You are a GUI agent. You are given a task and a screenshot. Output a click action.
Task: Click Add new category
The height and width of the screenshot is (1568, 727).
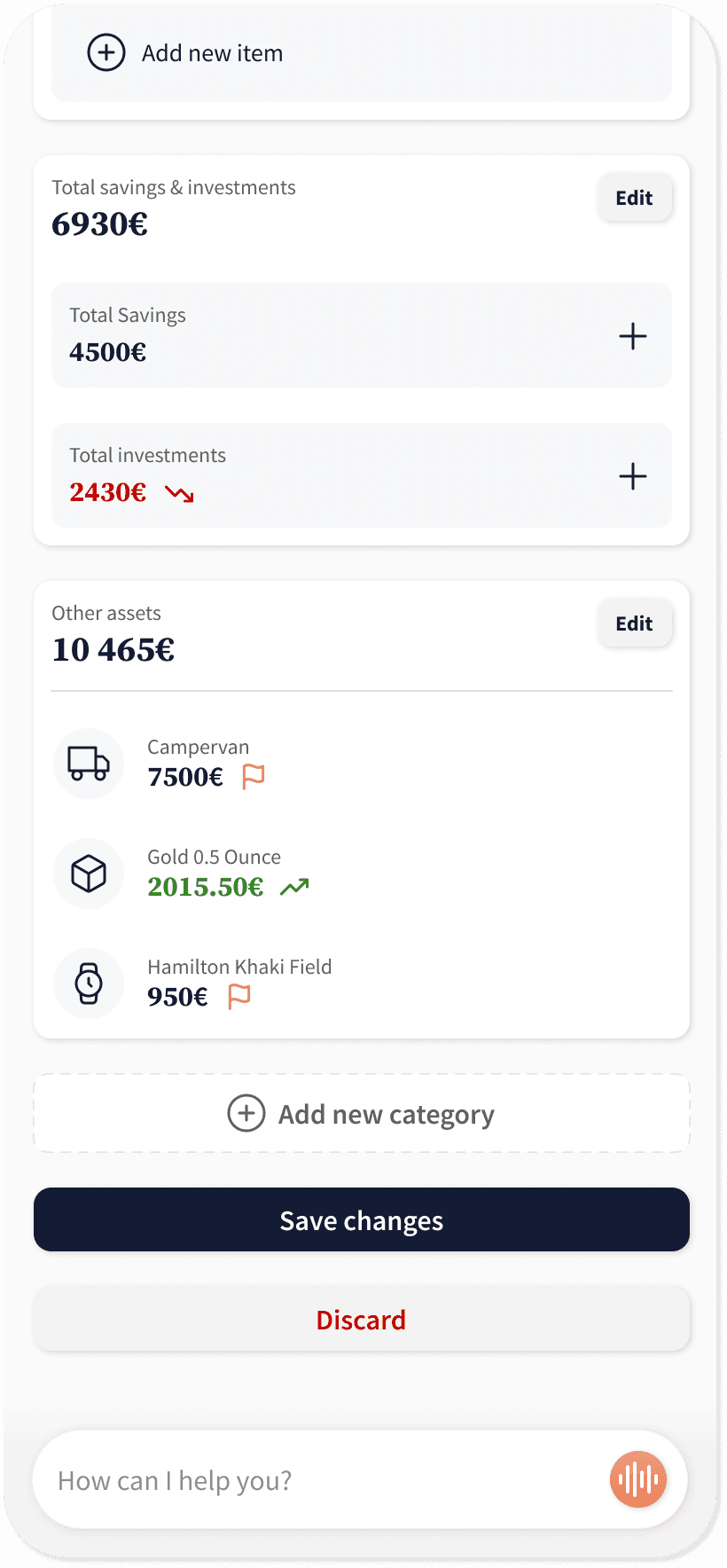(x=362, y=1113)
